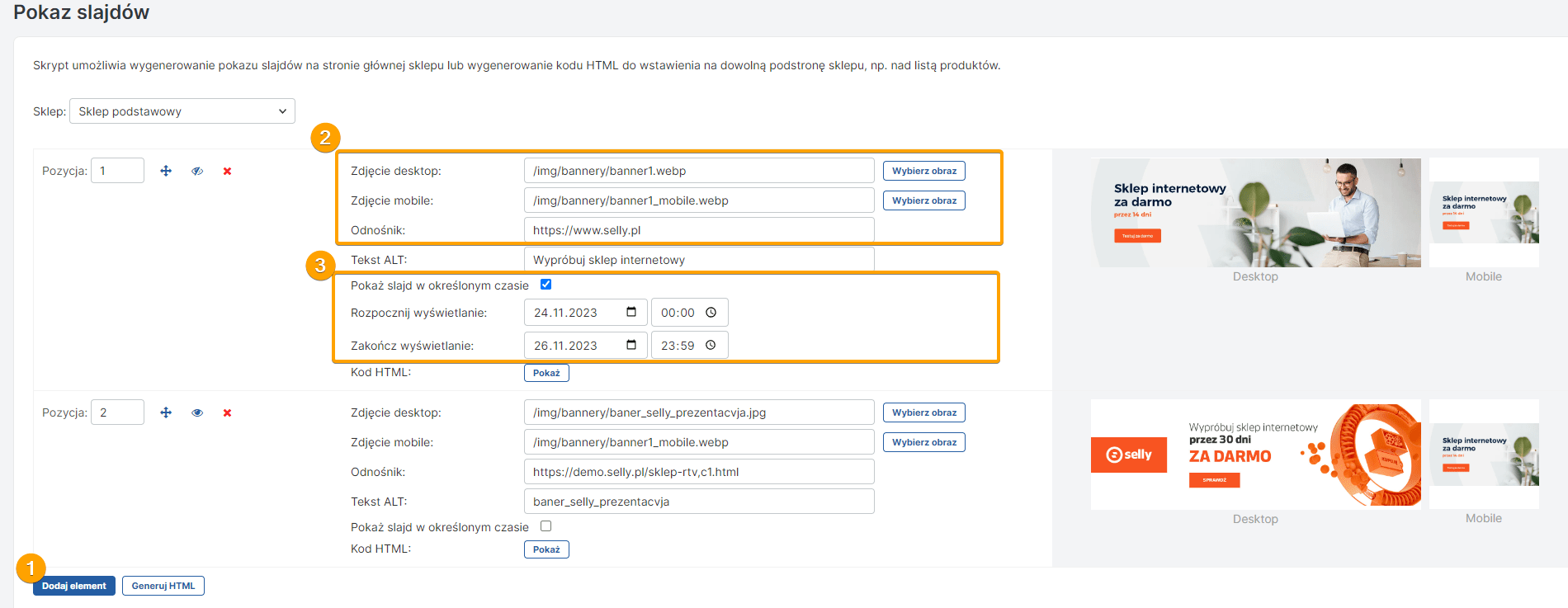Show HTML code for slide 1
Viewport: 1568px width, 608px height.
[x=546, y=373]
